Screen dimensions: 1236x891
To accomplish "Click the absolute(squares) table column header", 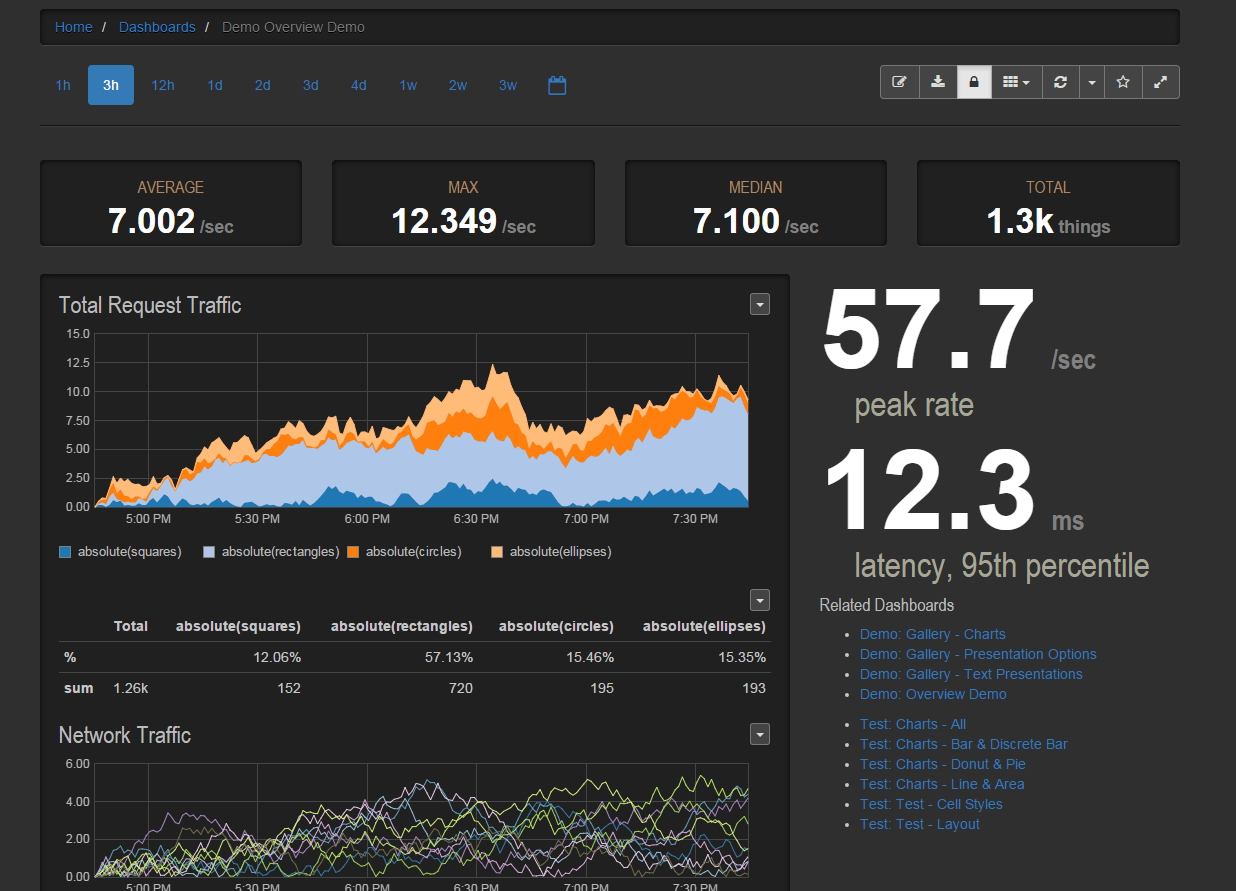I will click(x=238, y=626).
